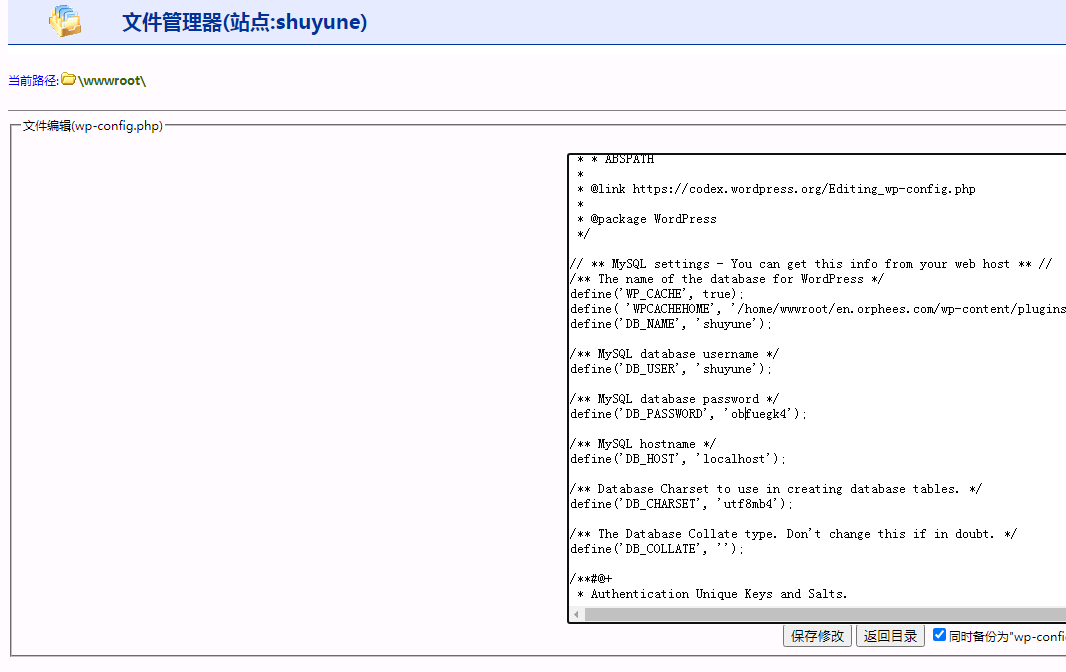This screenshot has height=672, width=1066.
Task: Open the \wwwroot\ path link
Action: 112,80
